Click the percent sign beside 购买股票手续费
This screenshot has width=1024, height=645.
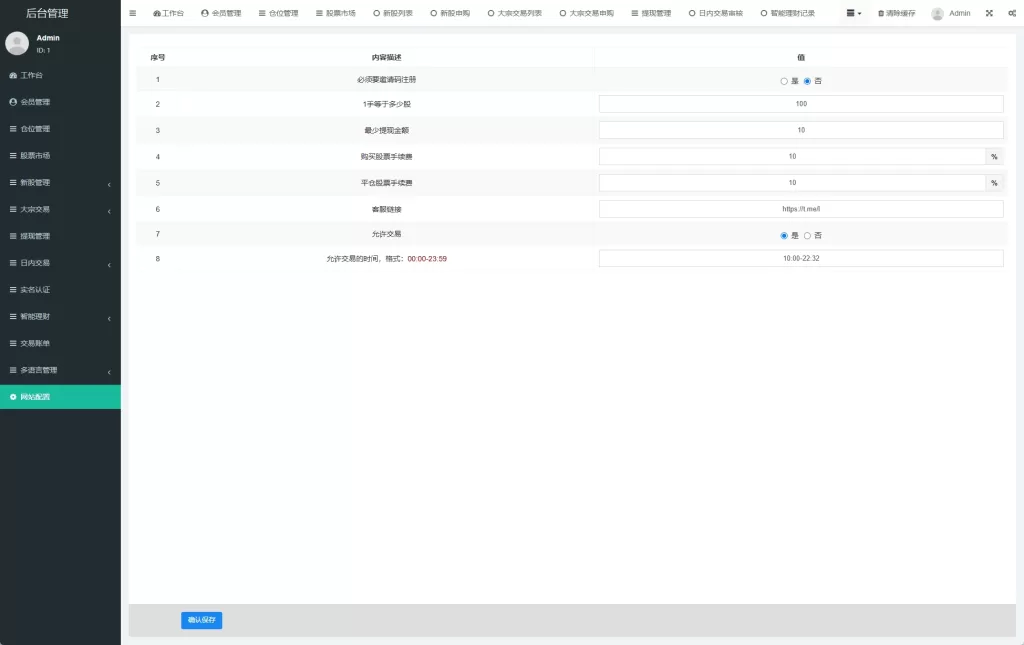(994, 157)
